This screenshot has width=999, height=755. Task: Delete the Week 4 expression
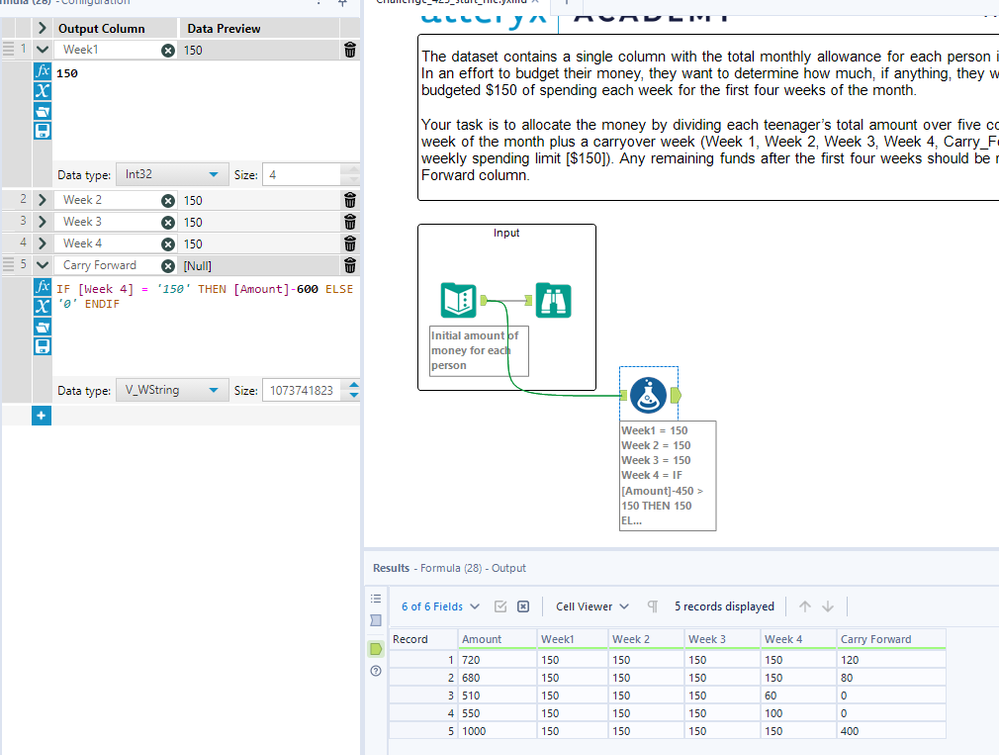click(x=350, y=243)
